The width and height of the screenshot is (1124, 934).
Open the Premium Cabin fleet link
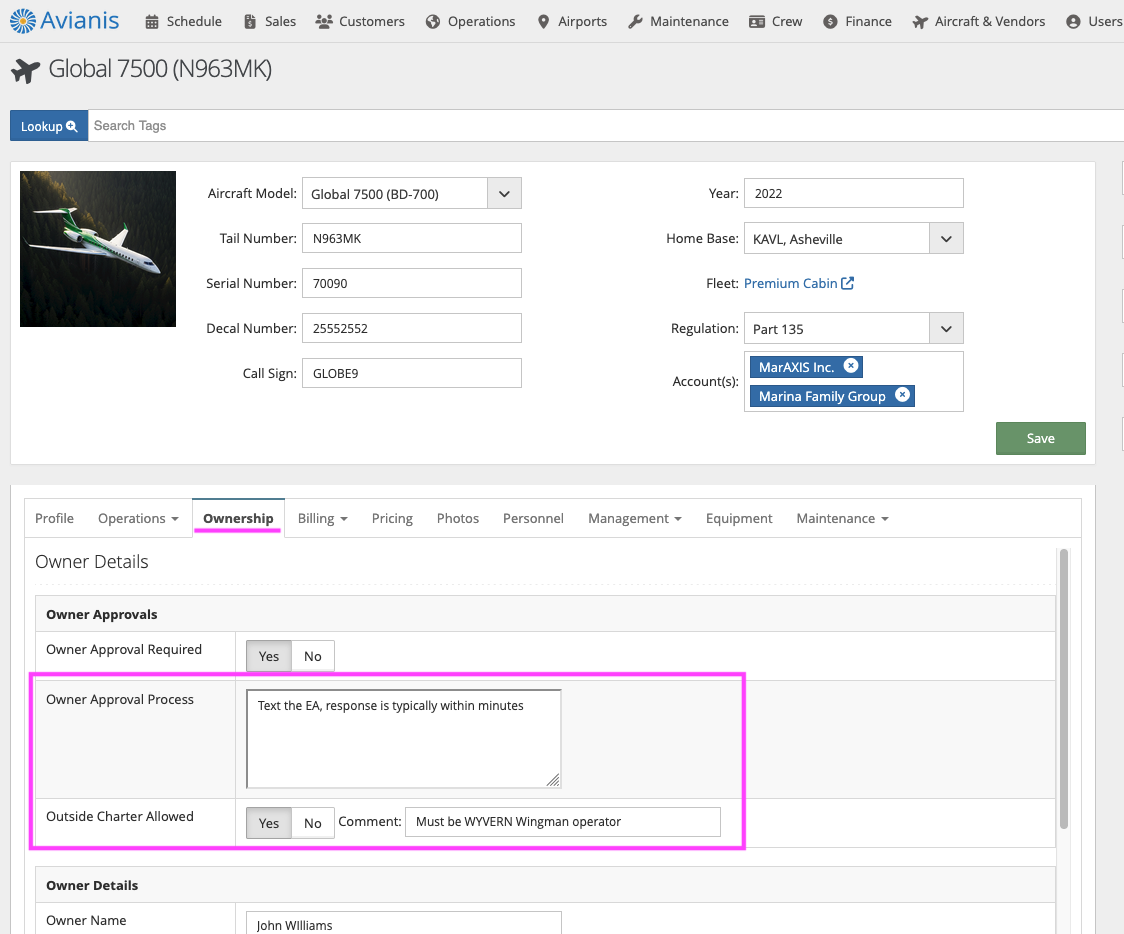791,283
